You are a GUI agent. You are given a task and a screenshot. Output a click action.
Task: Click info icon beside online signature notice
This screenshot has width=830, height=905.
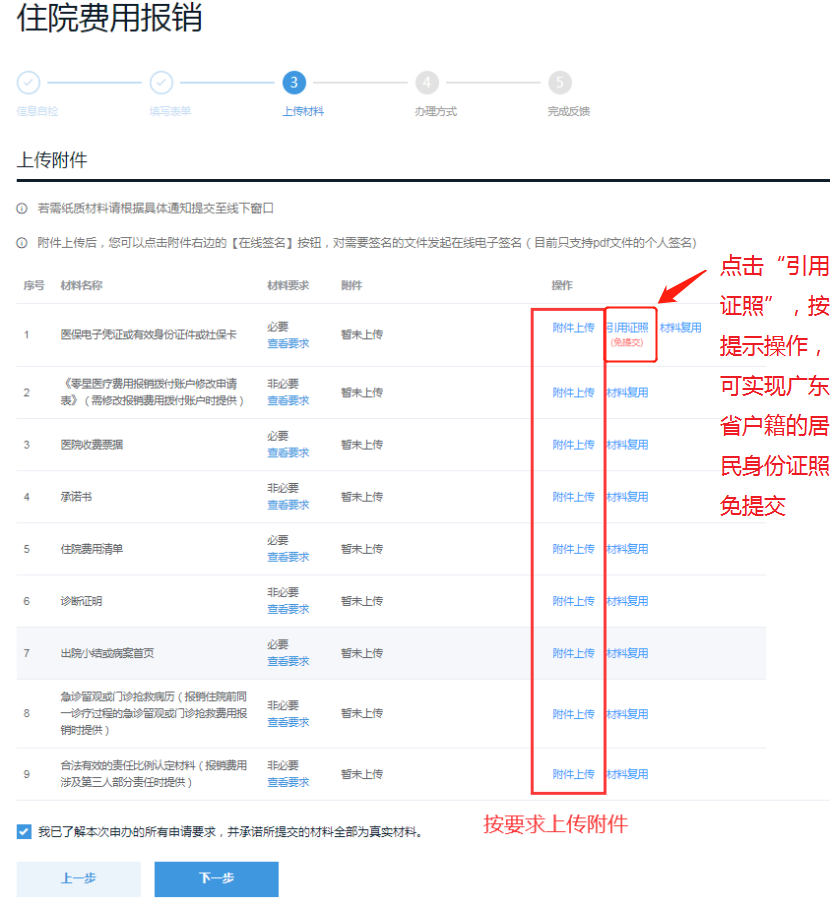click(22, 243)
